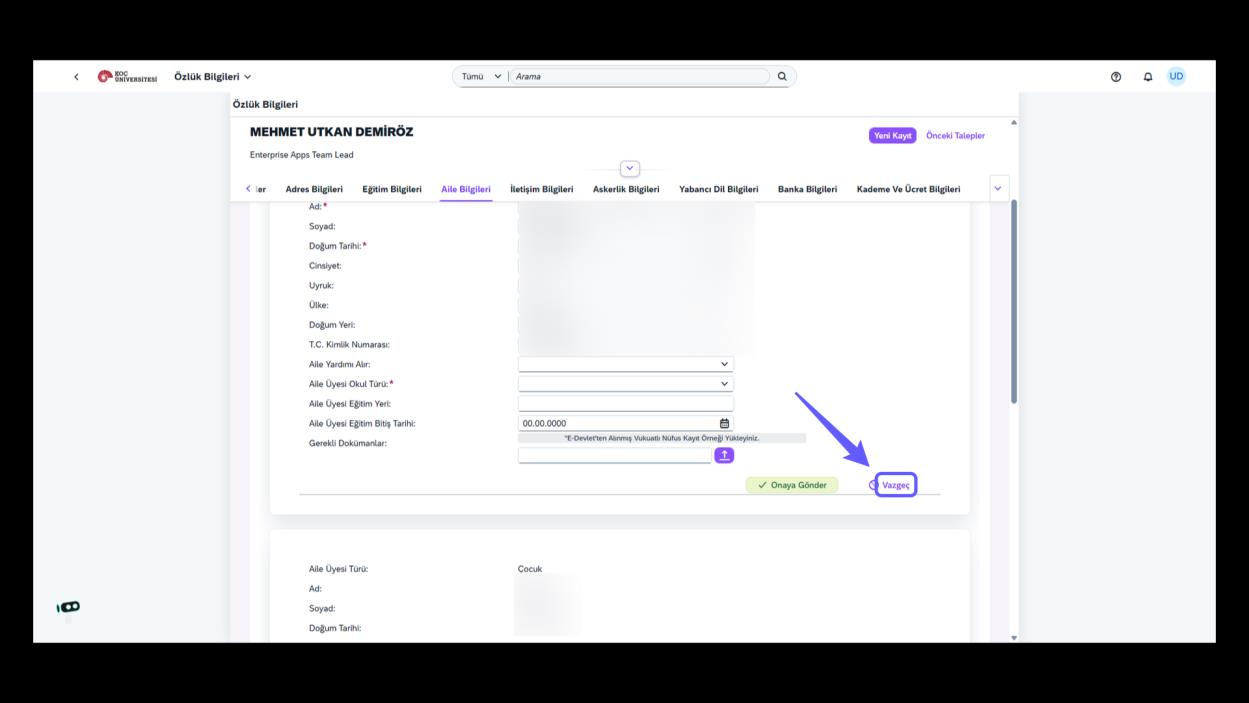This screenshot has height=703, width=1249.
Task: Click into the Arama search field
Action: click(x=640, y=77)
